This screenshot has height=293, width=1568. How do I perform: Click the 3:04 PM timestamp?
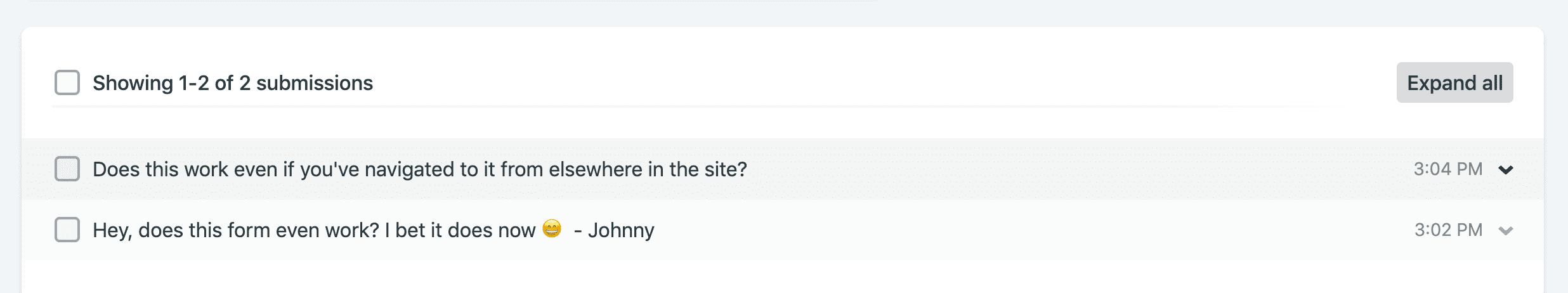pyautogui.click(x=1448, y=169)
